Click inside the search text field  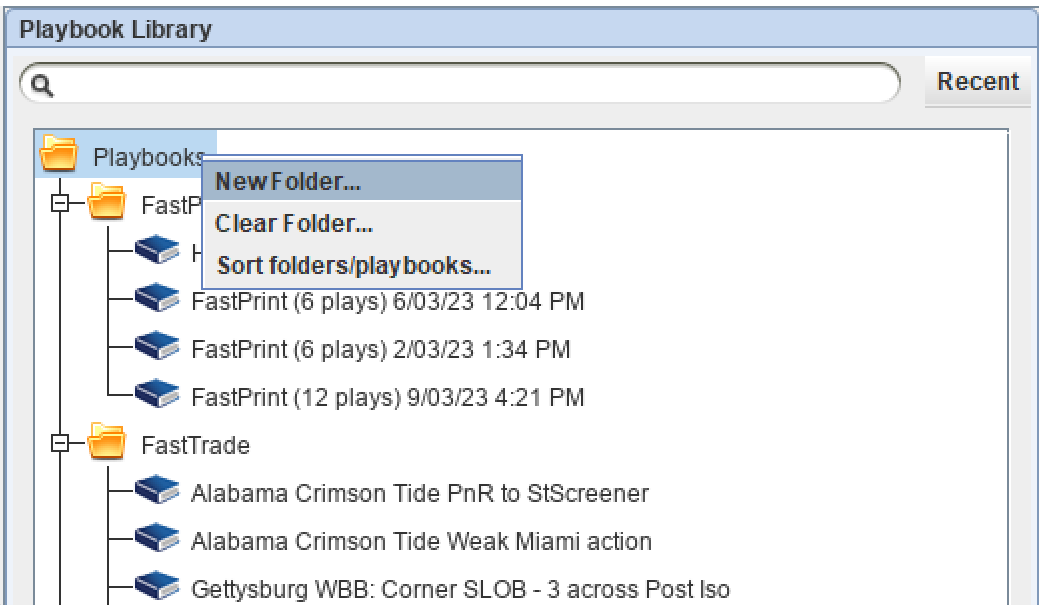click(x=450, y=84)
